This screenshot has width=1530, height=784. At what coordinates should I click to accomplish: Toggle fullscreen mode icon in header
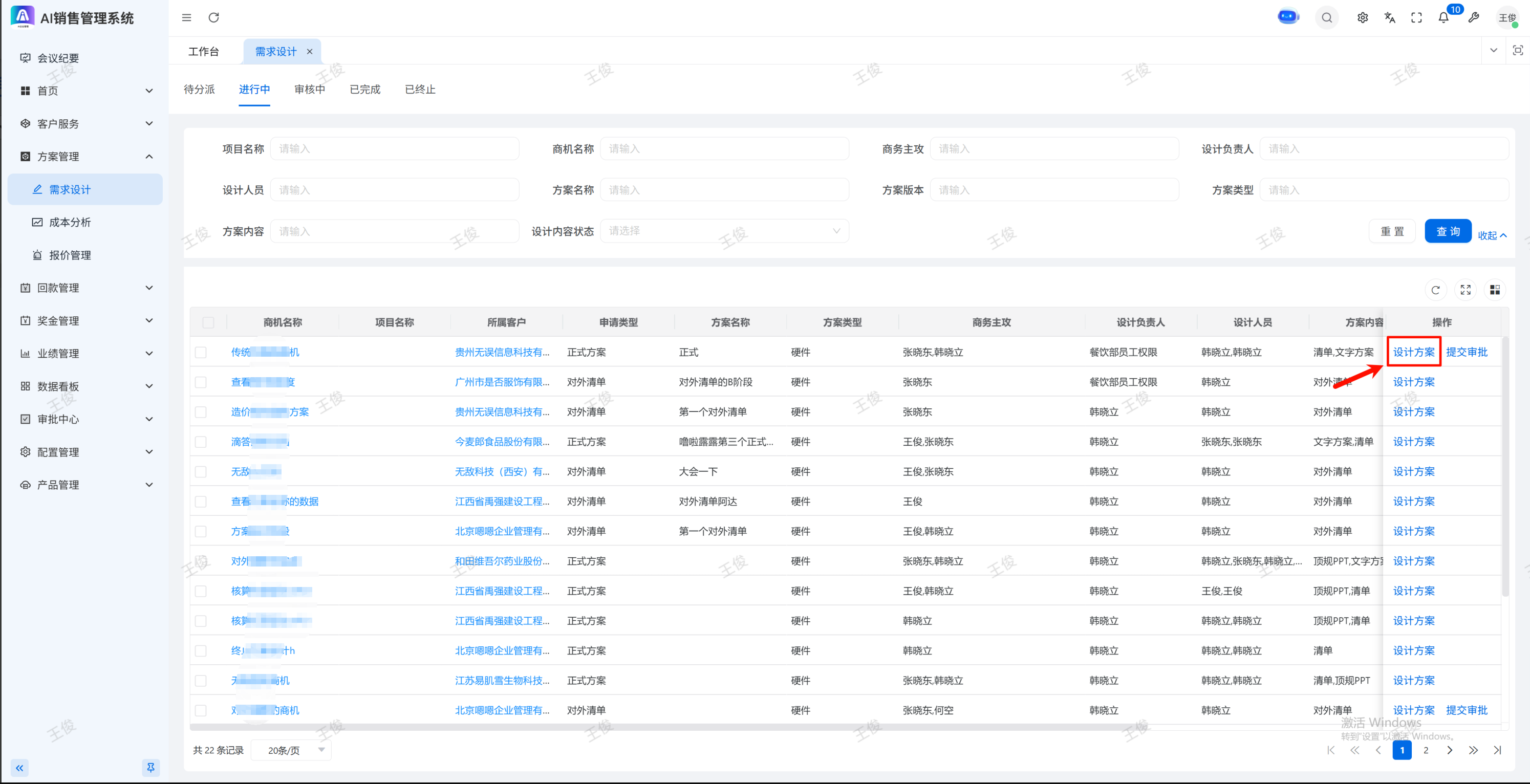click(1416, 18)
